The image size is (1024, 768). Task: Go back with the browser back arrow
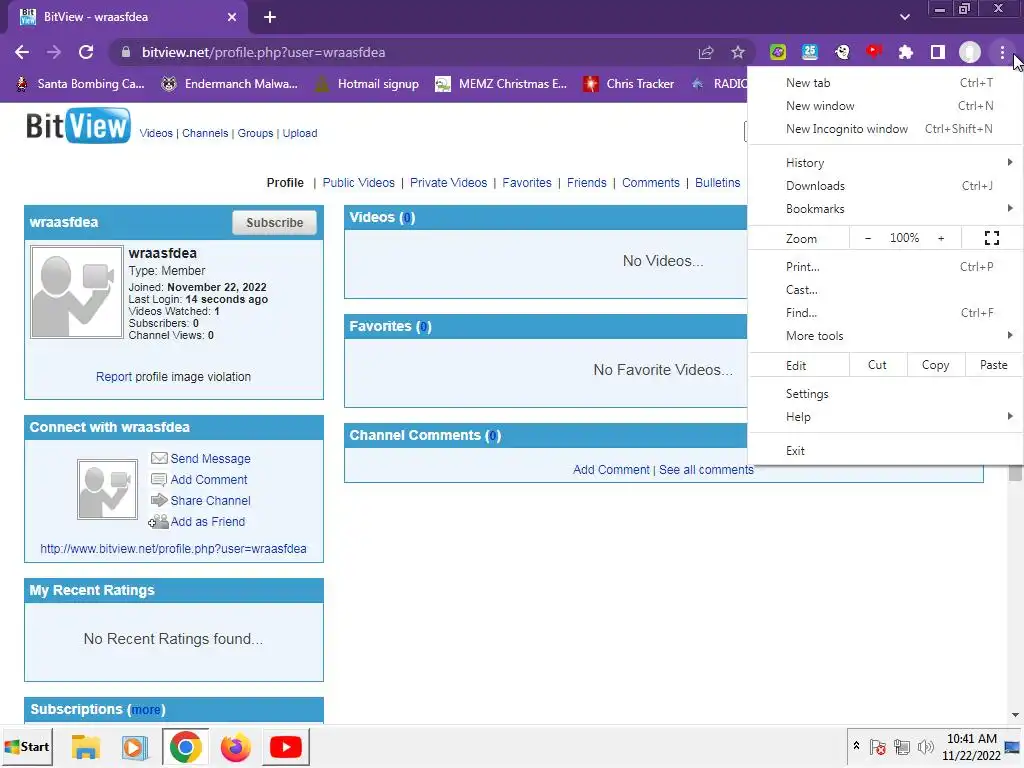22,52
